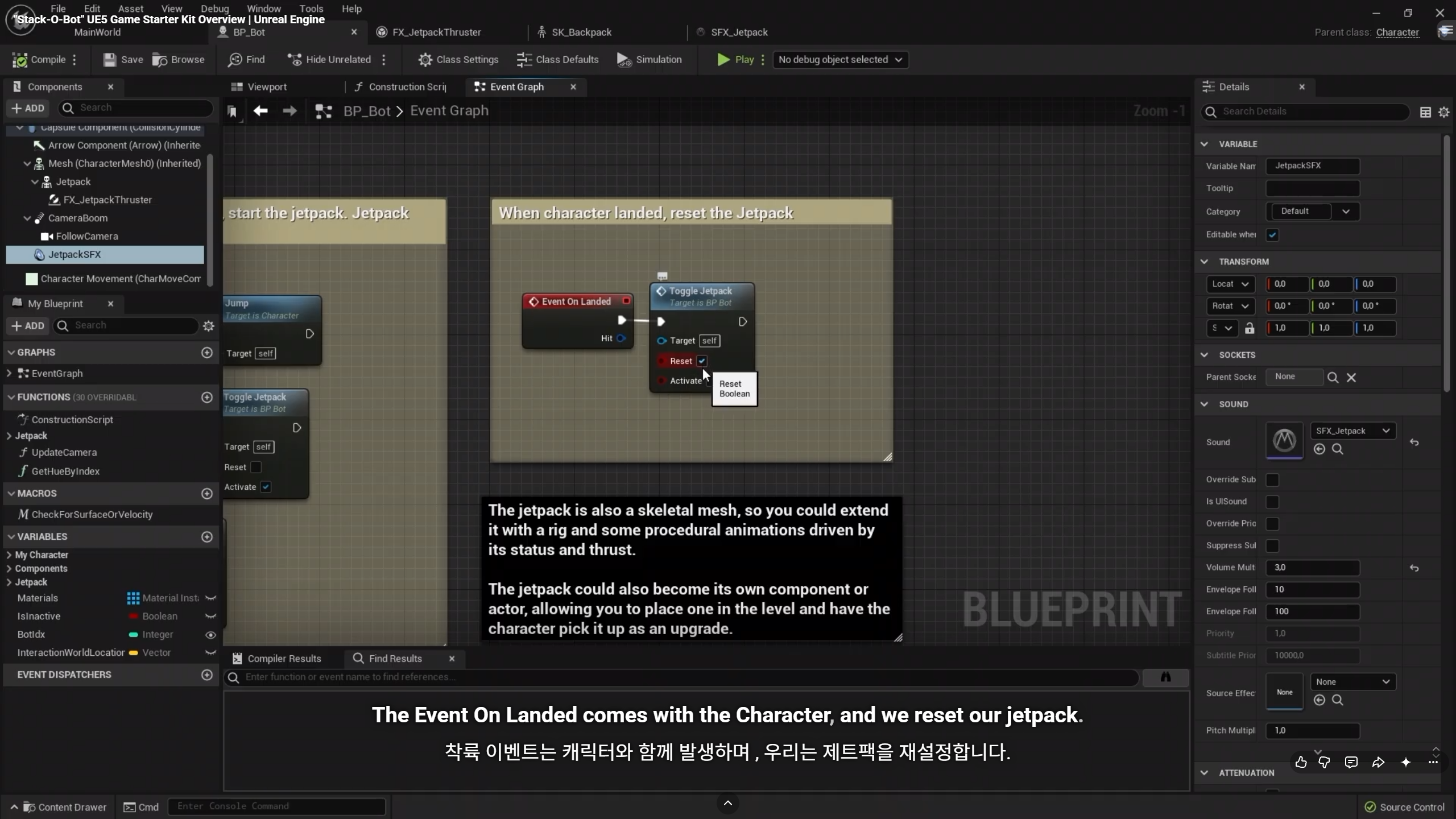Open Details panel settings gear
This screenshot has height=819, width=1456.
coord(1443,112)
